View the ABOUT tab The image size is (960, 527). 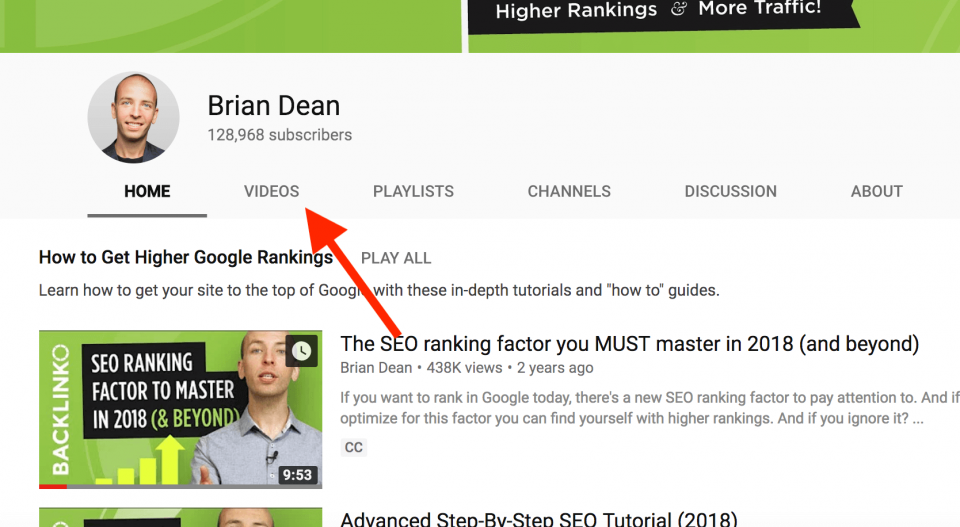876,191
